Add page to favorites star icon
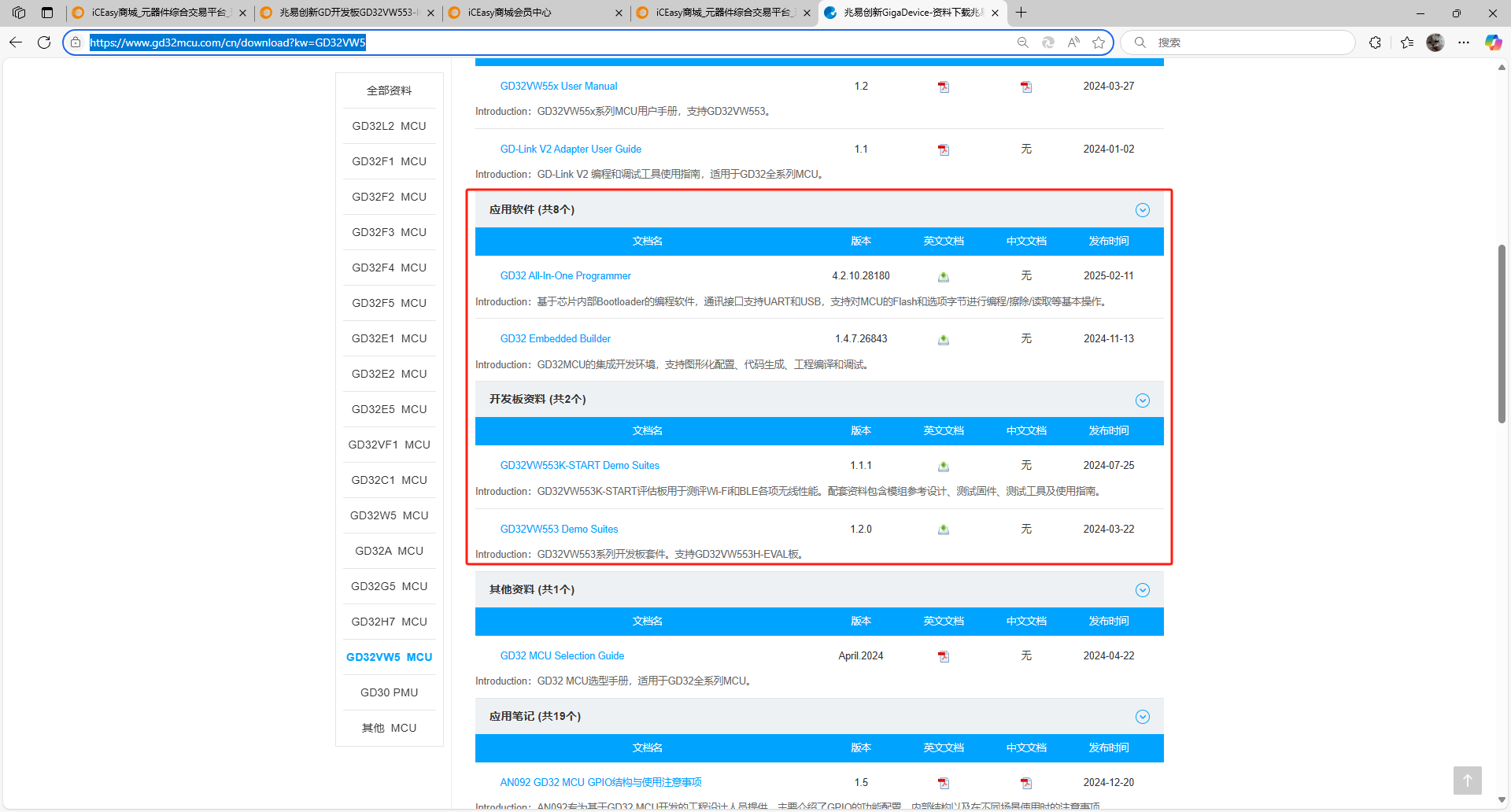1511x812 pixels. pyautogui.click(x=1099, y=42)
